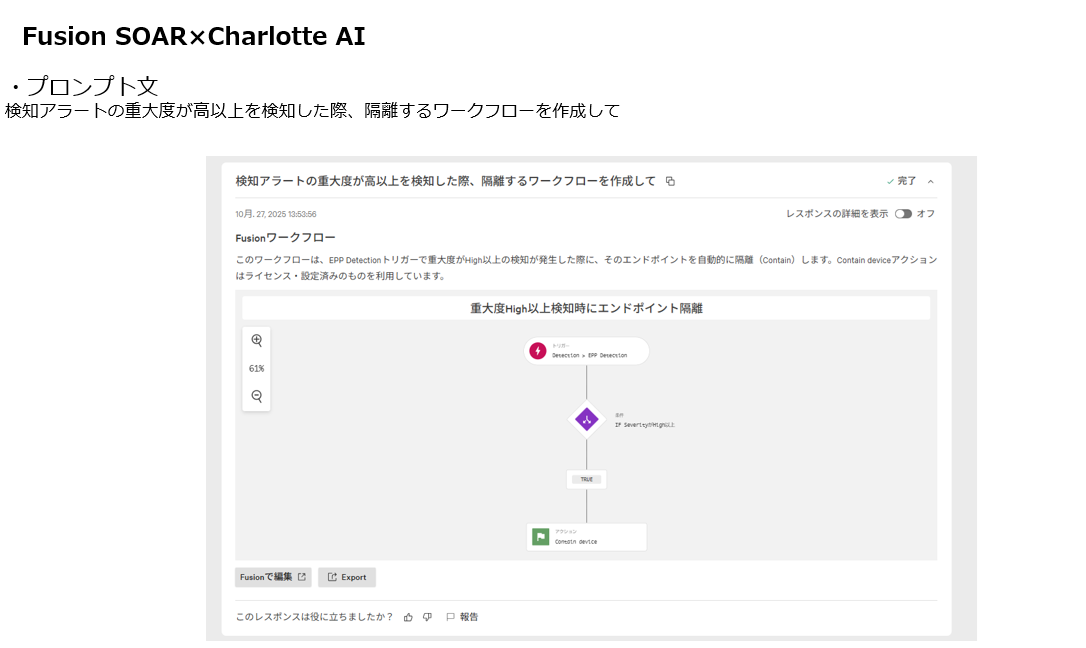Click the IF Severity condition label

click(644, 424)
